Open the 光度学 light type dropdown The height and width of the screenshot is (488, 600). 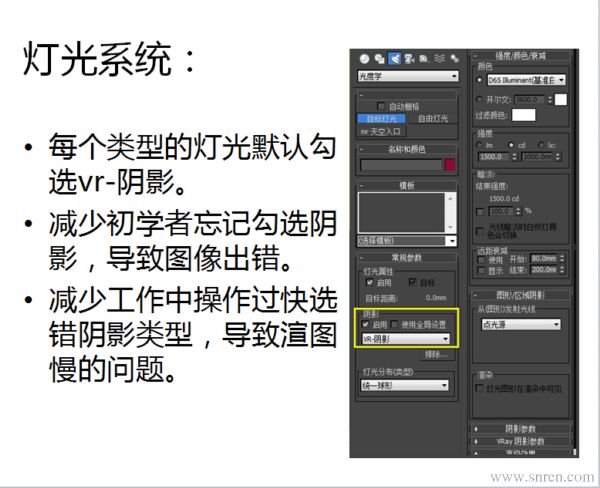[x=408, y=76]
